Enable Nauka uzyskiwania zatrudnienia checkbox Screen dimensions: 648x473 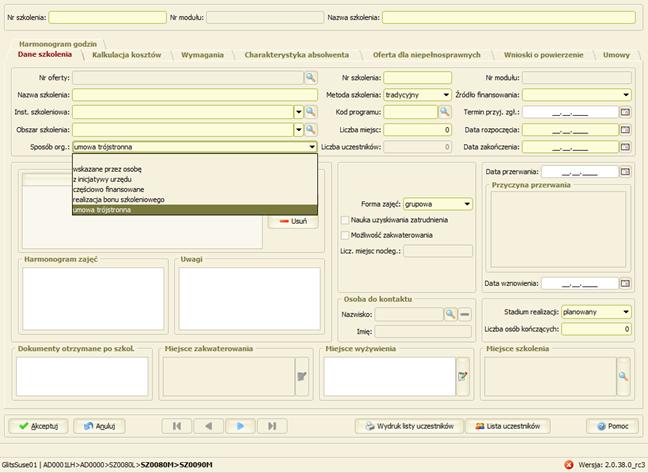345,220
